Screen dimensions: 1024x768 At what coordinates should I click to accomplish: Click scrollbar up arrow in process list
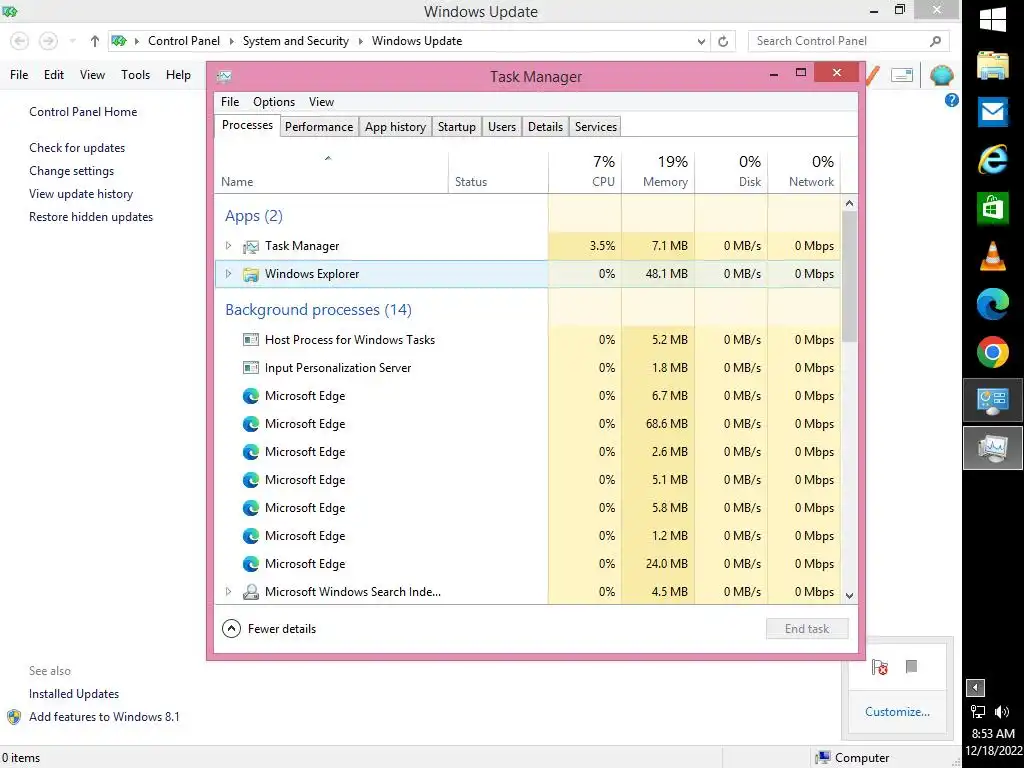849,203
